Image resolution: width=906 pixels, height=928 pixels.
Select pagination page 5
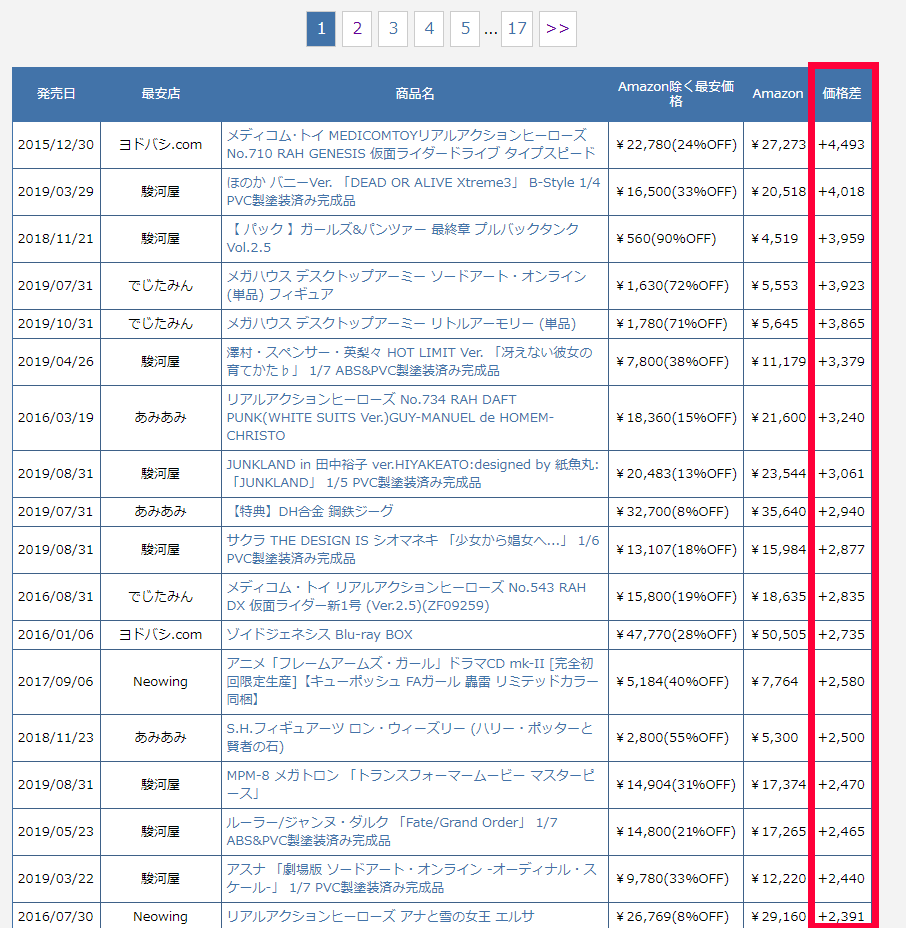point(465,29)
